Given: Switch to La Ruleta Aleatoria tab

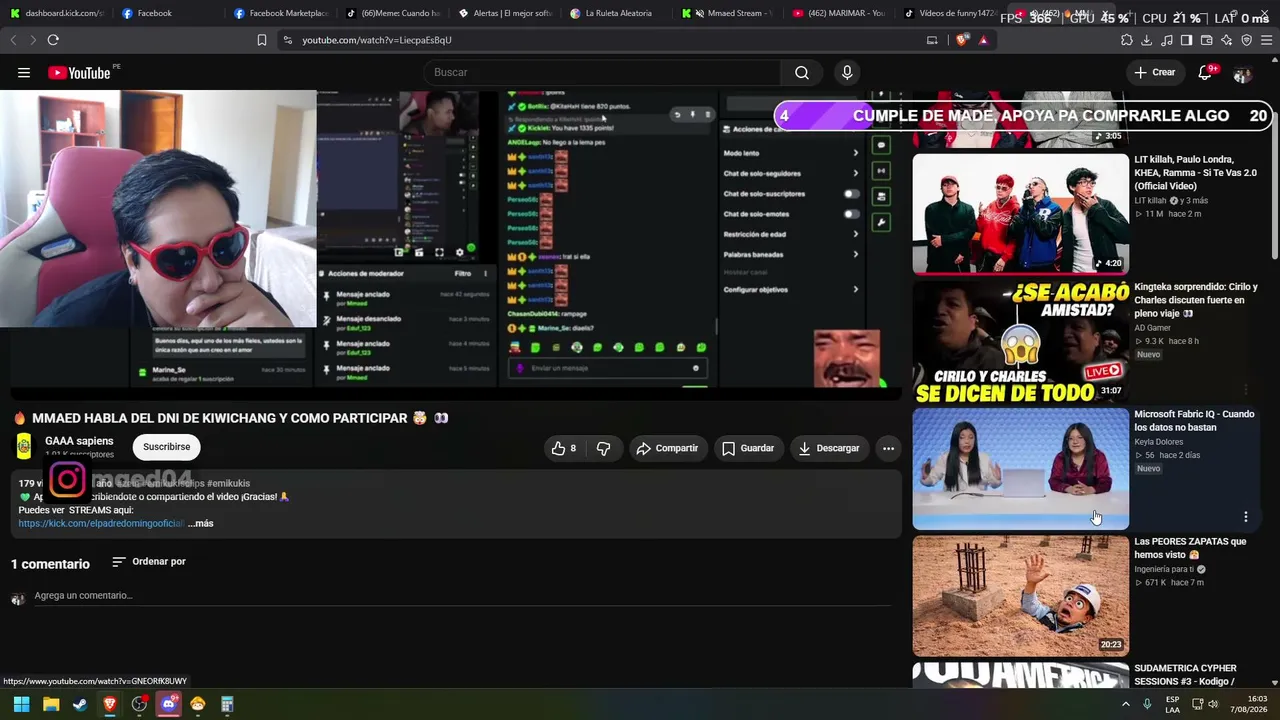Looking at the screenshot, I should (x=618, y=14).
